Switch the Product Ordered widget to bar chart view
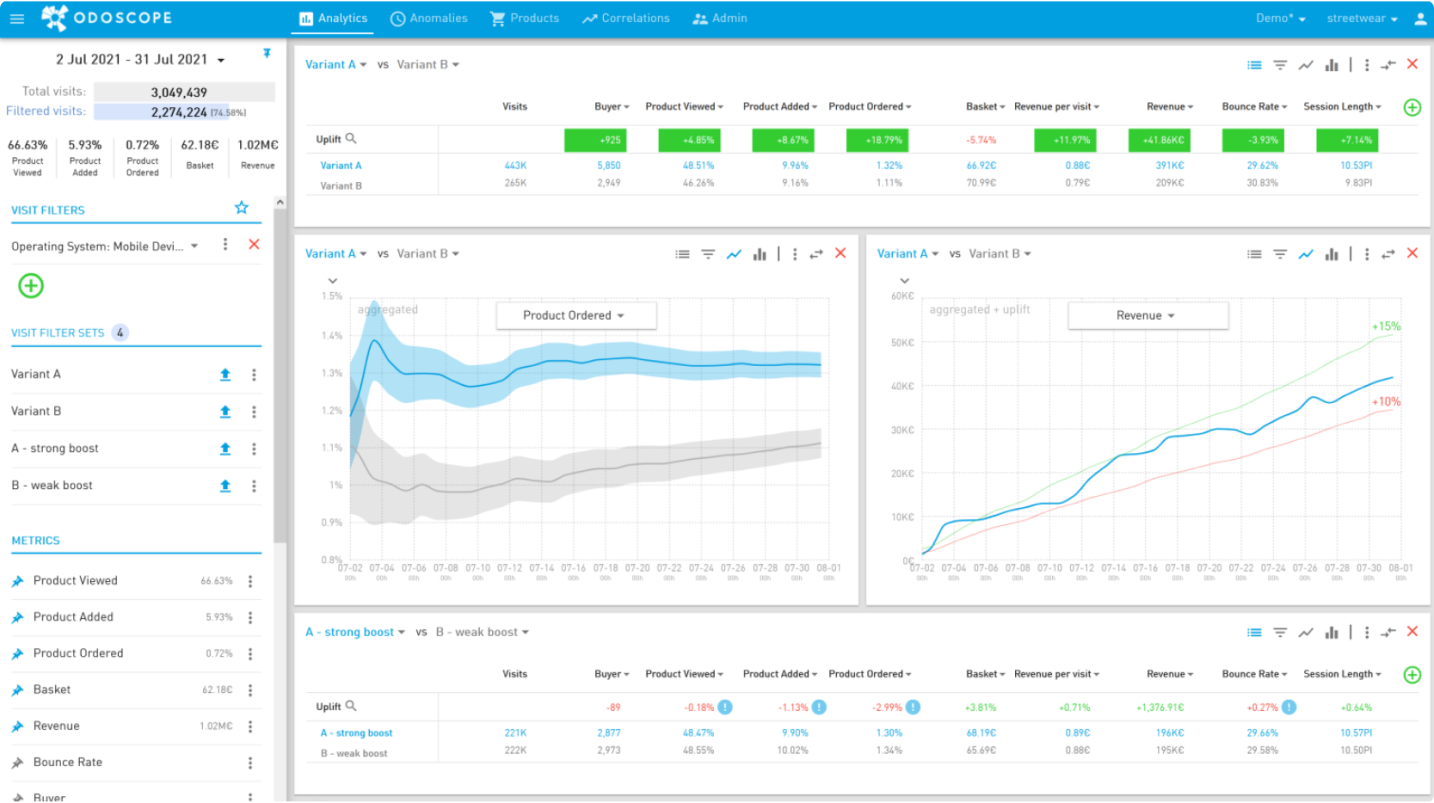The width and height of the screenshot is (1434, 803). coord(759,253)
